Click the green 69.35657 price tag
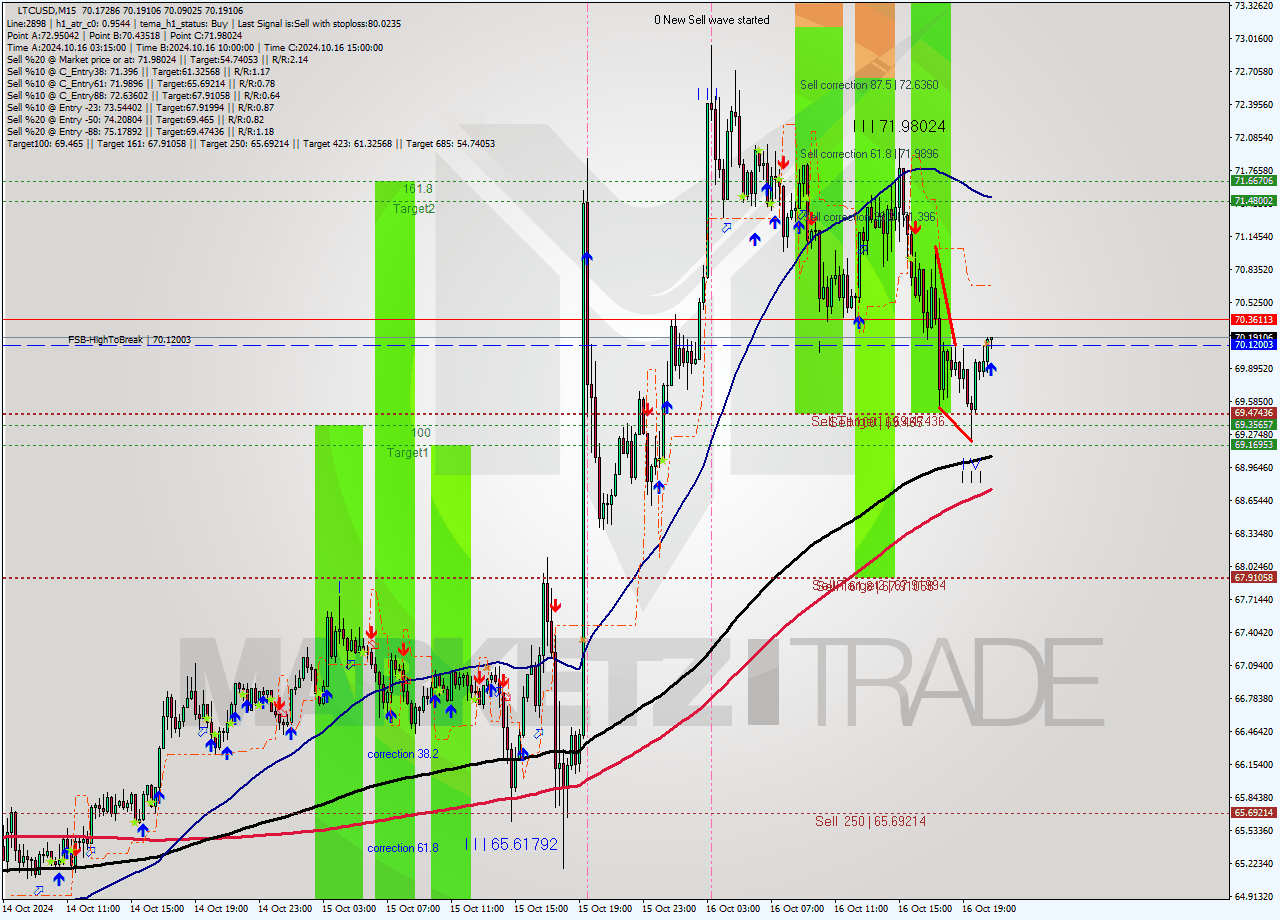 (x=1253, y=424)
